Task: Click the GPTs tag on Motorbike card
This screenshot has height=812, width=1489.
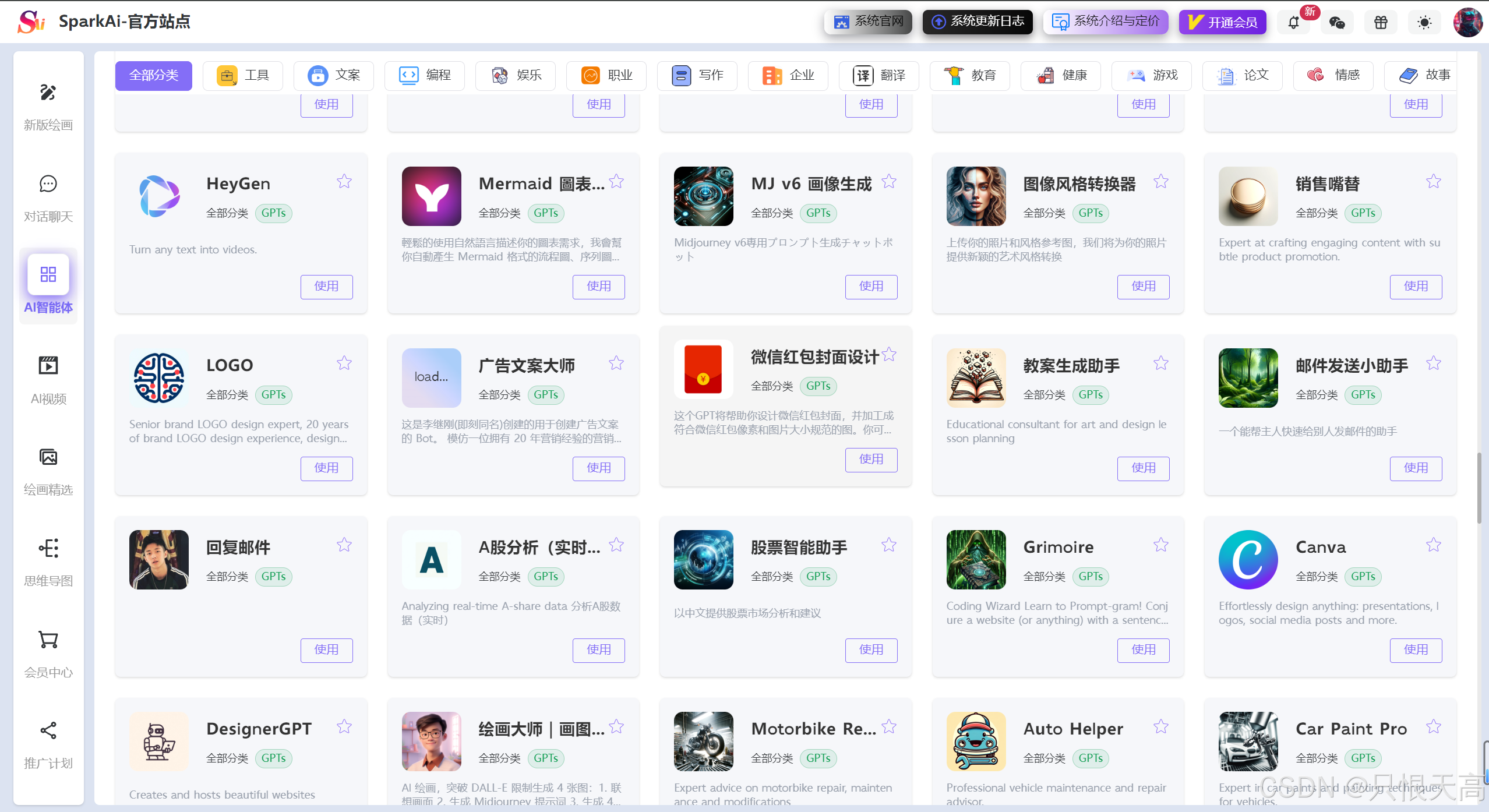Action: point(818,758)
